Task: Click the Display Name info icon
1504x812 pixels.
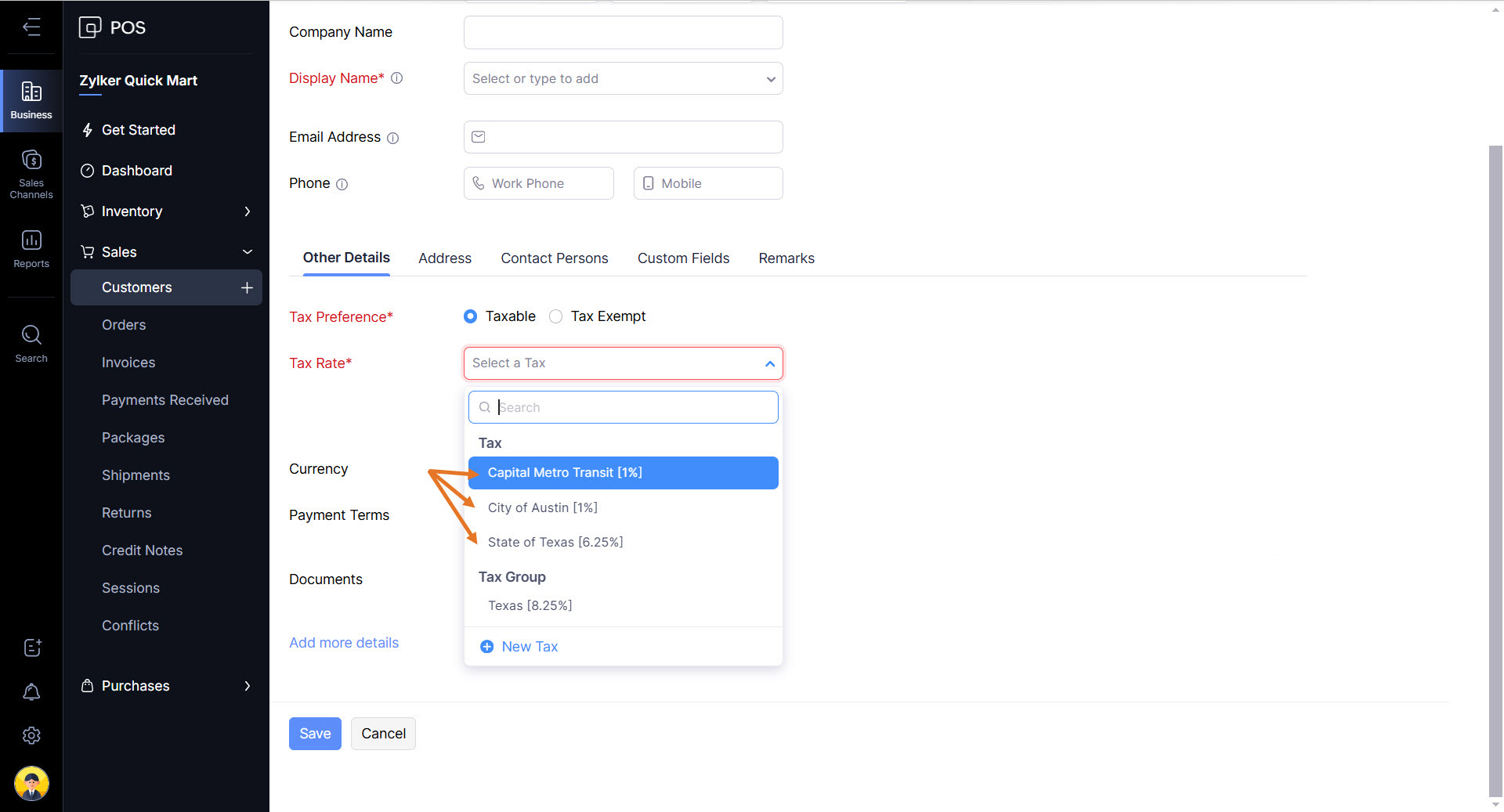Action: (397, 78)
